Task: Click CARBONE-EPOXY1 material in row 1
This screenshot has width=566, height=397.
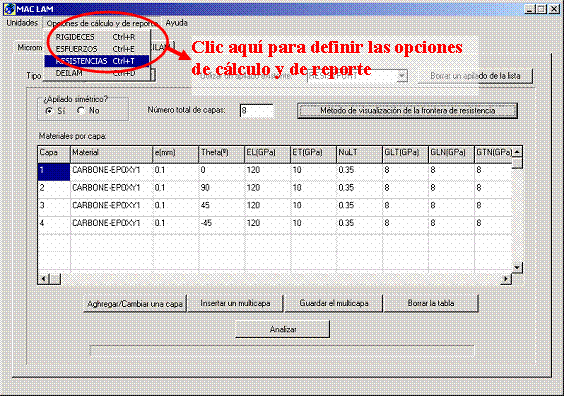Action: 112,172
